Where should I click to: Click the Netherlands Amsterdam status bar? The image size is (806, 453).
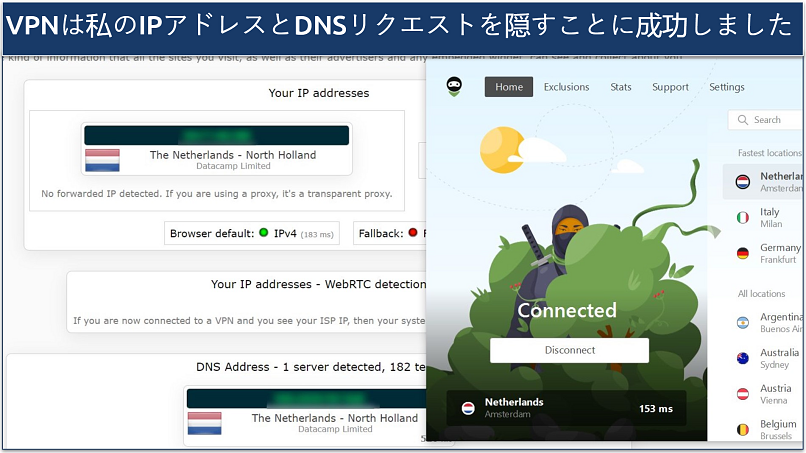click(566, 408)
